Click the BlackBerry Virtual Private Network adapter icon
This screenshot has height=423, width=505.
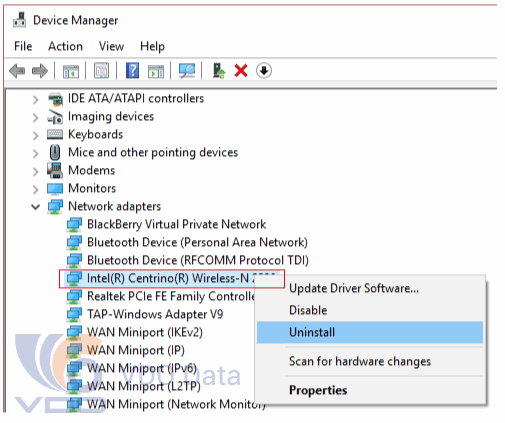(74, 225)
